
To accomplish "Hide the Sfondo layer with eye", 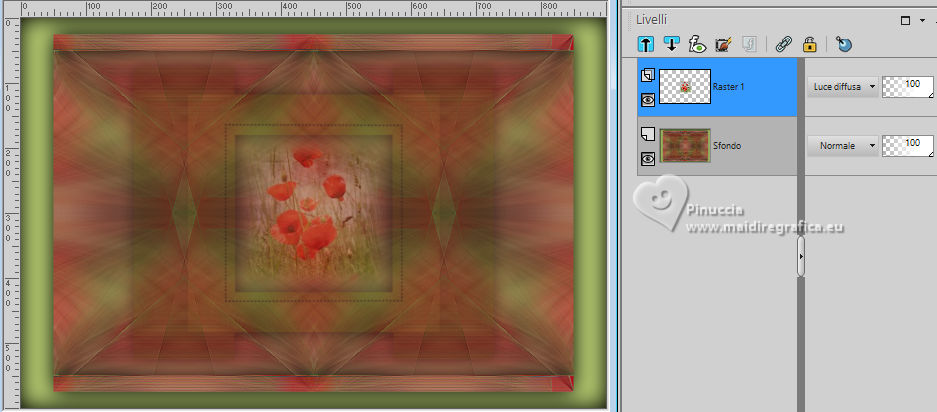I will pyautogui.click(x=648, y=158).
